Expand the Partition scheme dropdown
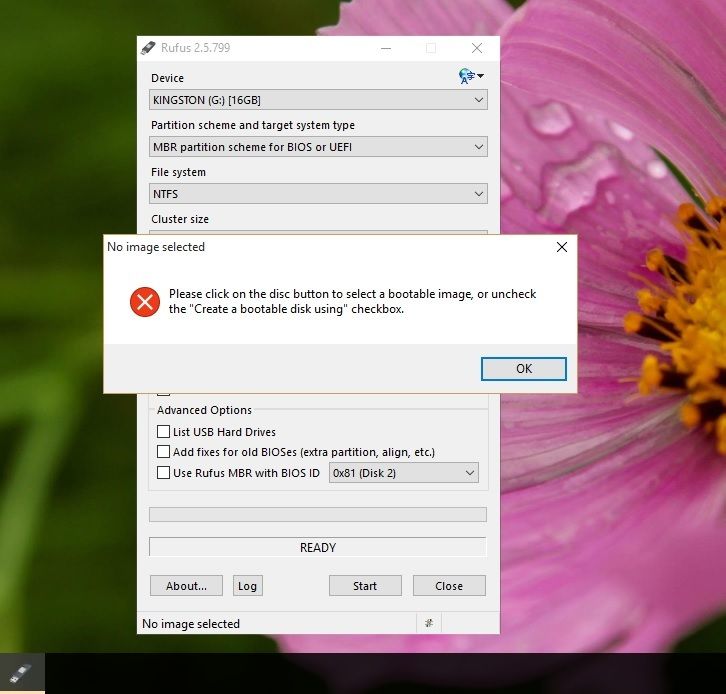This screenshot has height=694, width=726. [318, 147]
